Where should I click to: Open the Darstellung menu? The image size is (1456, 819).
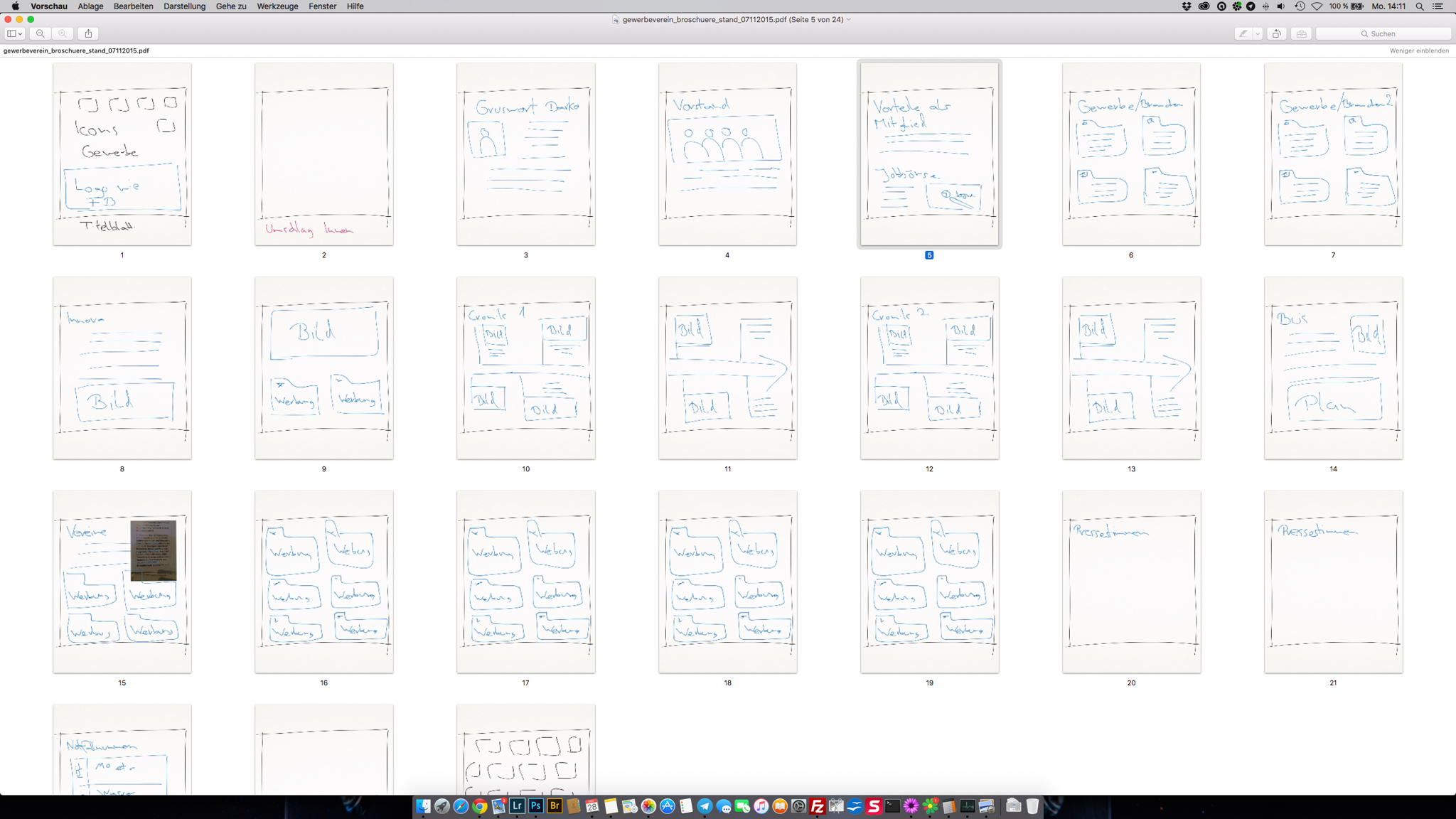pos(184,6)
